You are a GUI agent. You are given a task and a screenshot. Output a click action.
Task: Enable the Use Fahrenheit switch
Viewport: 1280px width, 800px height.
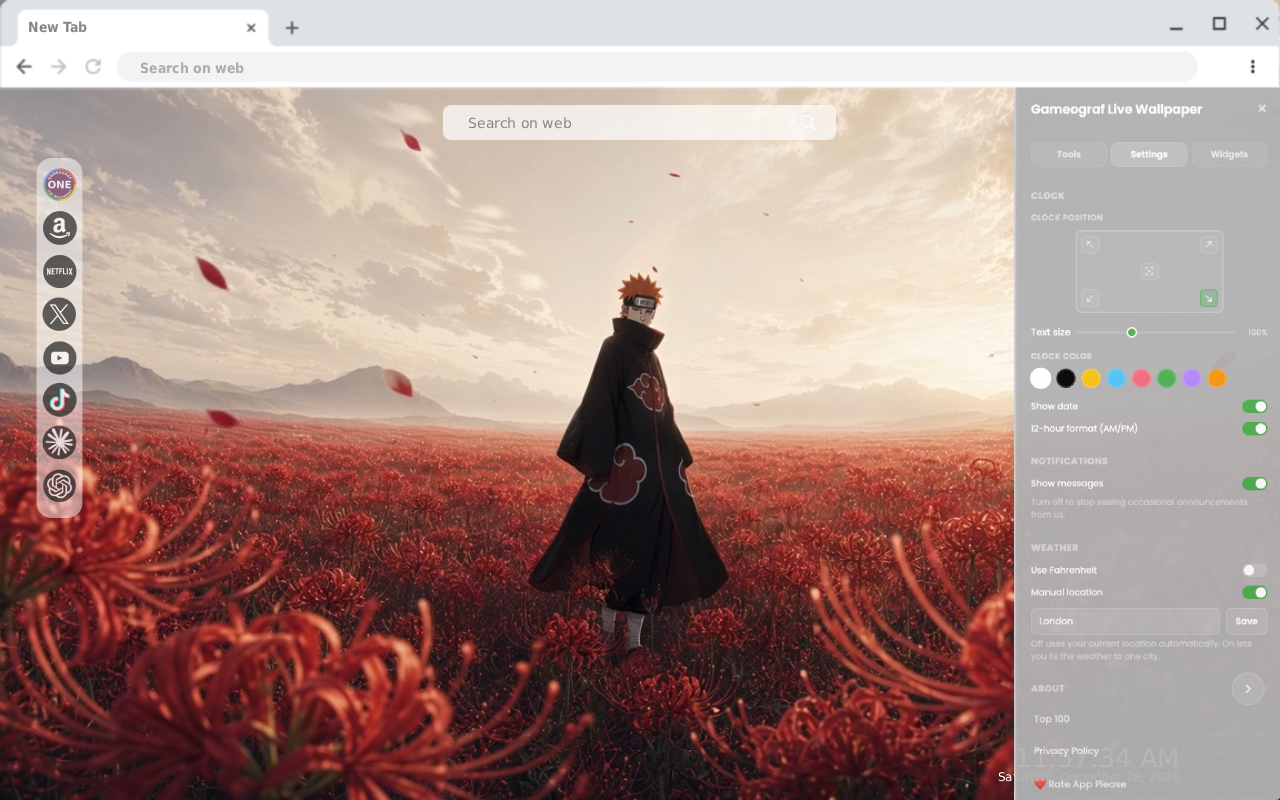point(1255,570)
